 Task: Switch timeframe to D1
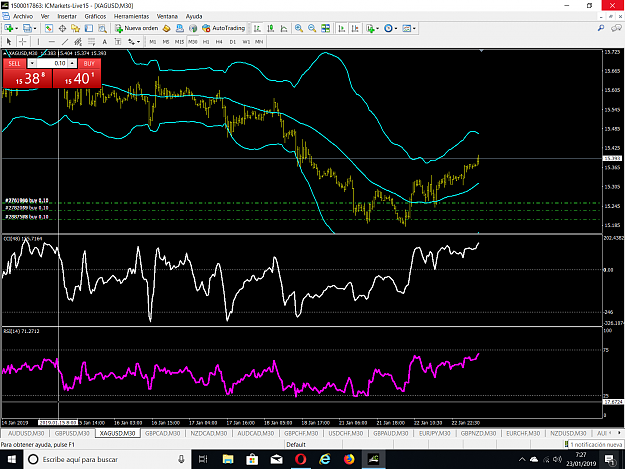pyautogui.click(x=233, y=41)
